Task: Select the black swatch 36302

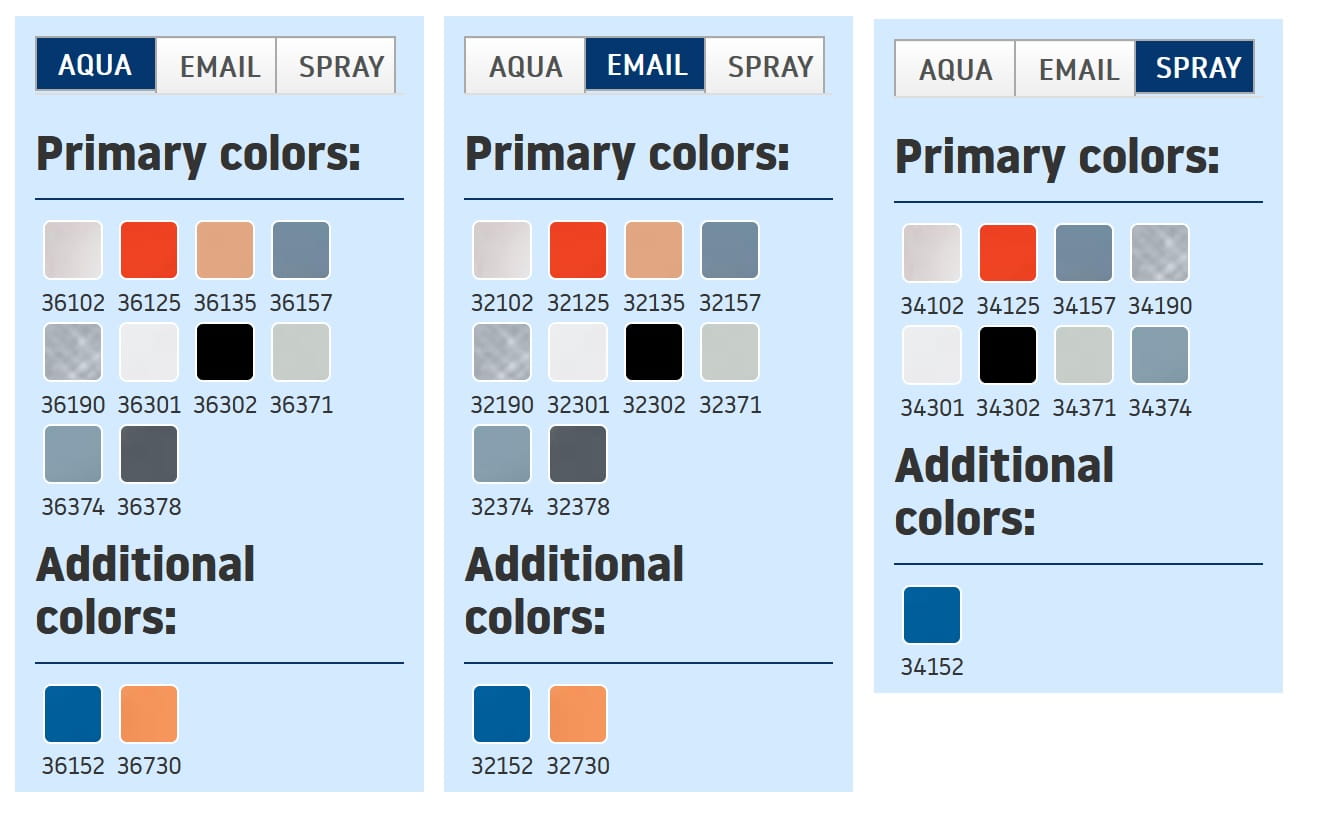Action: (x=225, y=352)
